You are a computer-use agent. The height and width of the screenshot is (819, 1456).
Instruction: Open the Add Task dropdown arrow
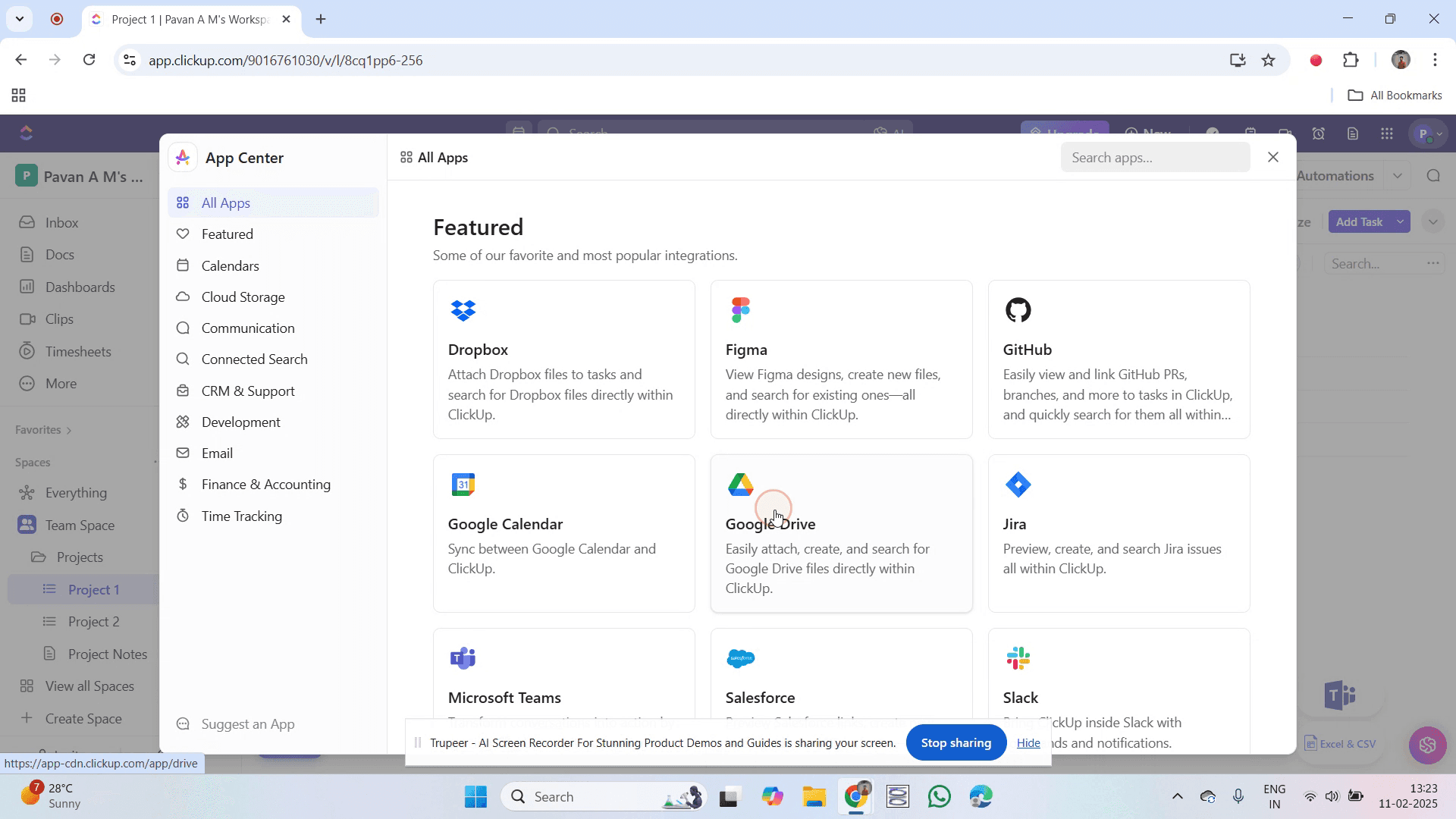click(x=1400, y=222)
